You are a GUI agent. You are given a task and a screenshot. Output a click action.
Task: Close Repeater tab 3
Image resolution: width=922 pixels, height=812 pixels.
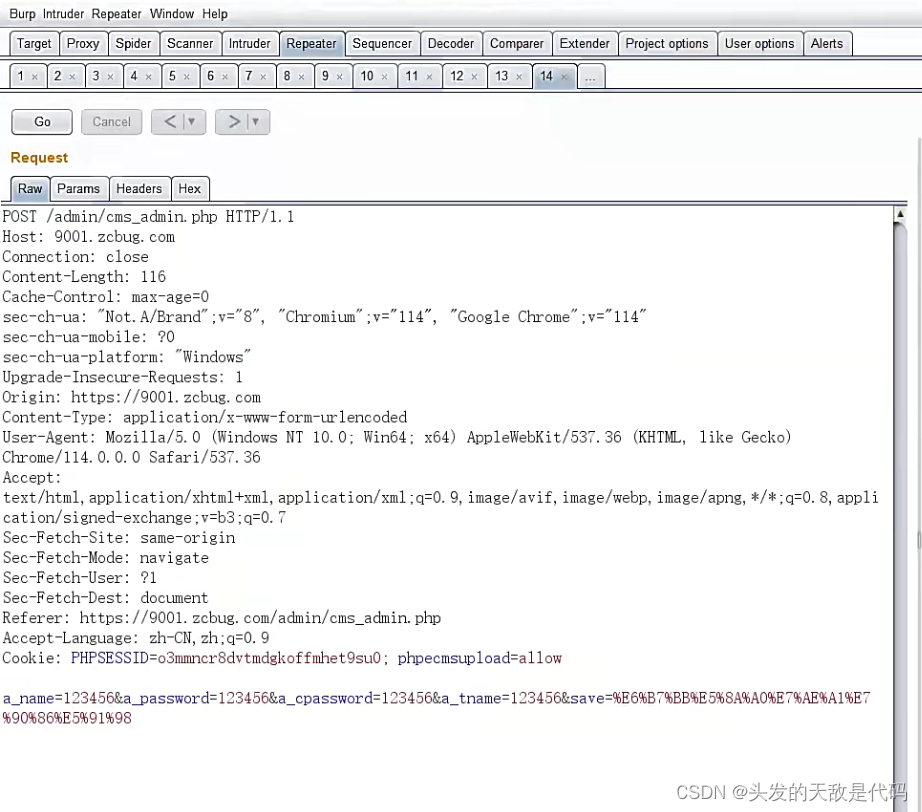pos(110,76)
